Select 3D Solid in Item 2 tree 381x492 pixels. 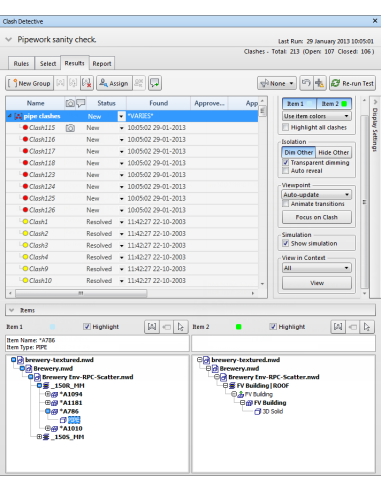coord(273,412)
